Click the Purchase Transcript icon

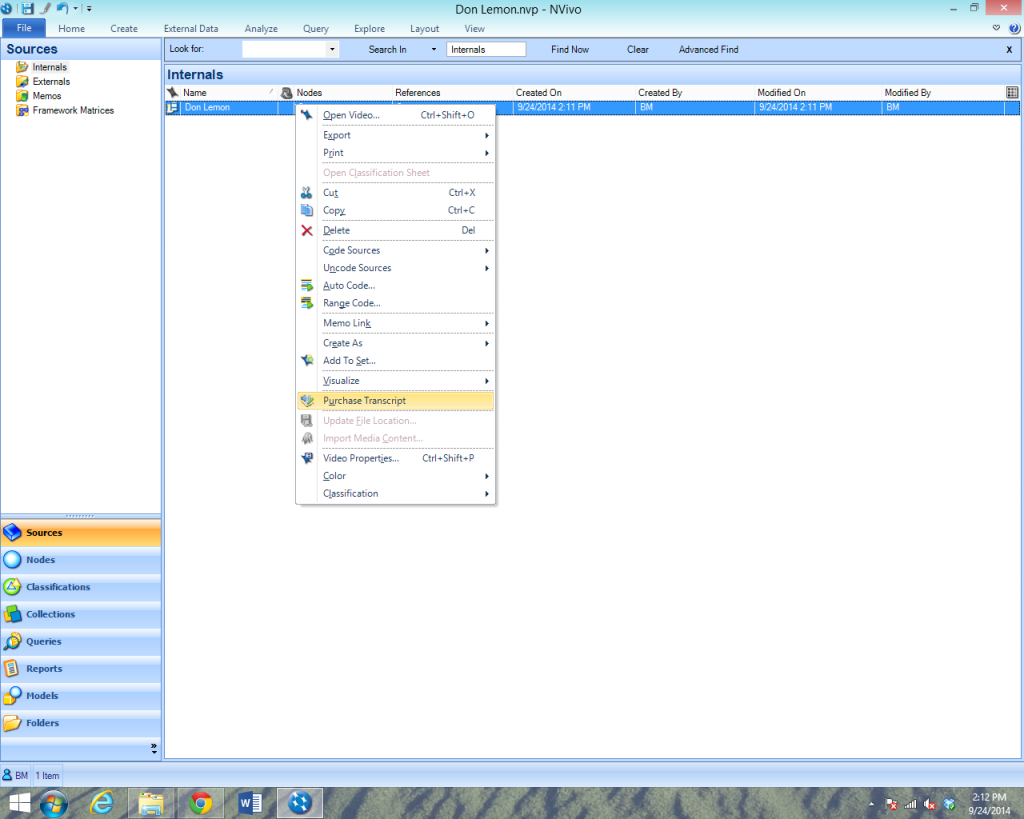pos(307,401)
